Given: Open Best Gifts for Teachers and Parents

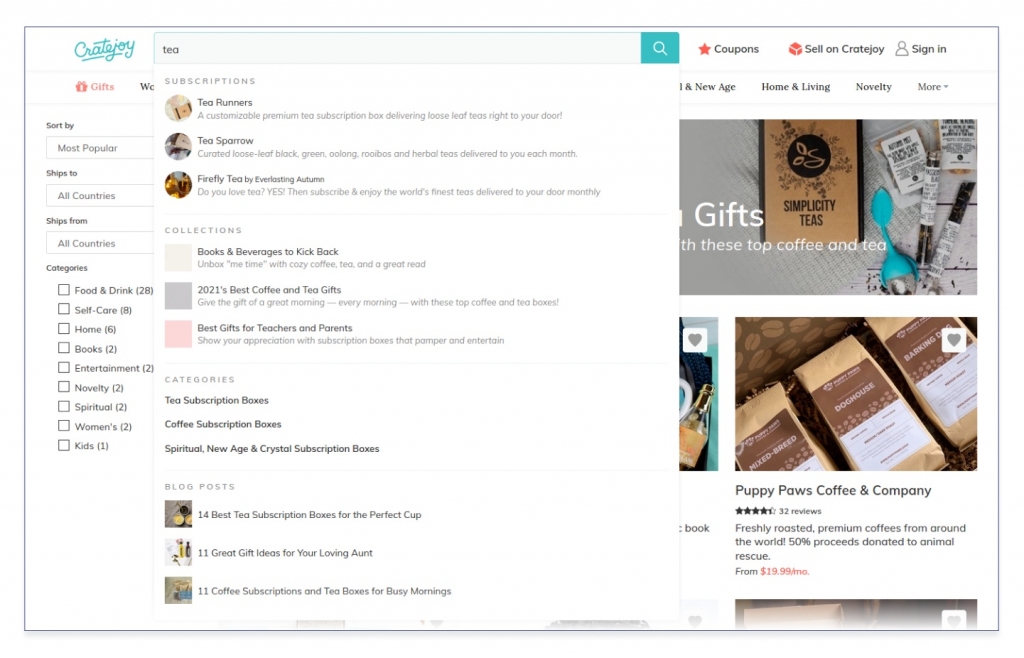Looking at the screenshot, I should 417,334.
